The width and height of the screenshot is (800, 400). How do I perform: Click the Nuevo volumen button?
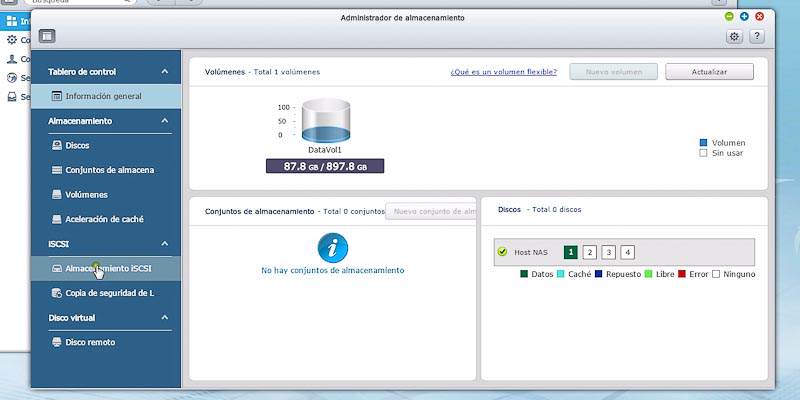coord(614,72)
